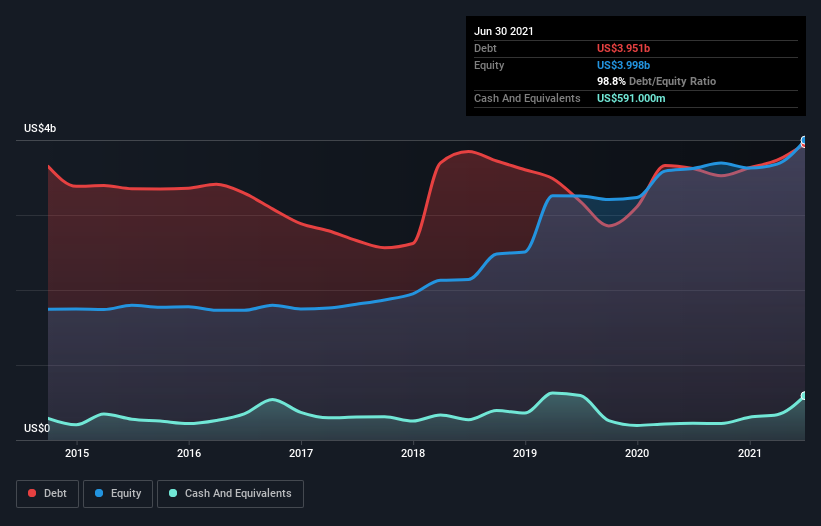Click the 2020 x-axis label
821x526 pixels.
tap(637, 453)
